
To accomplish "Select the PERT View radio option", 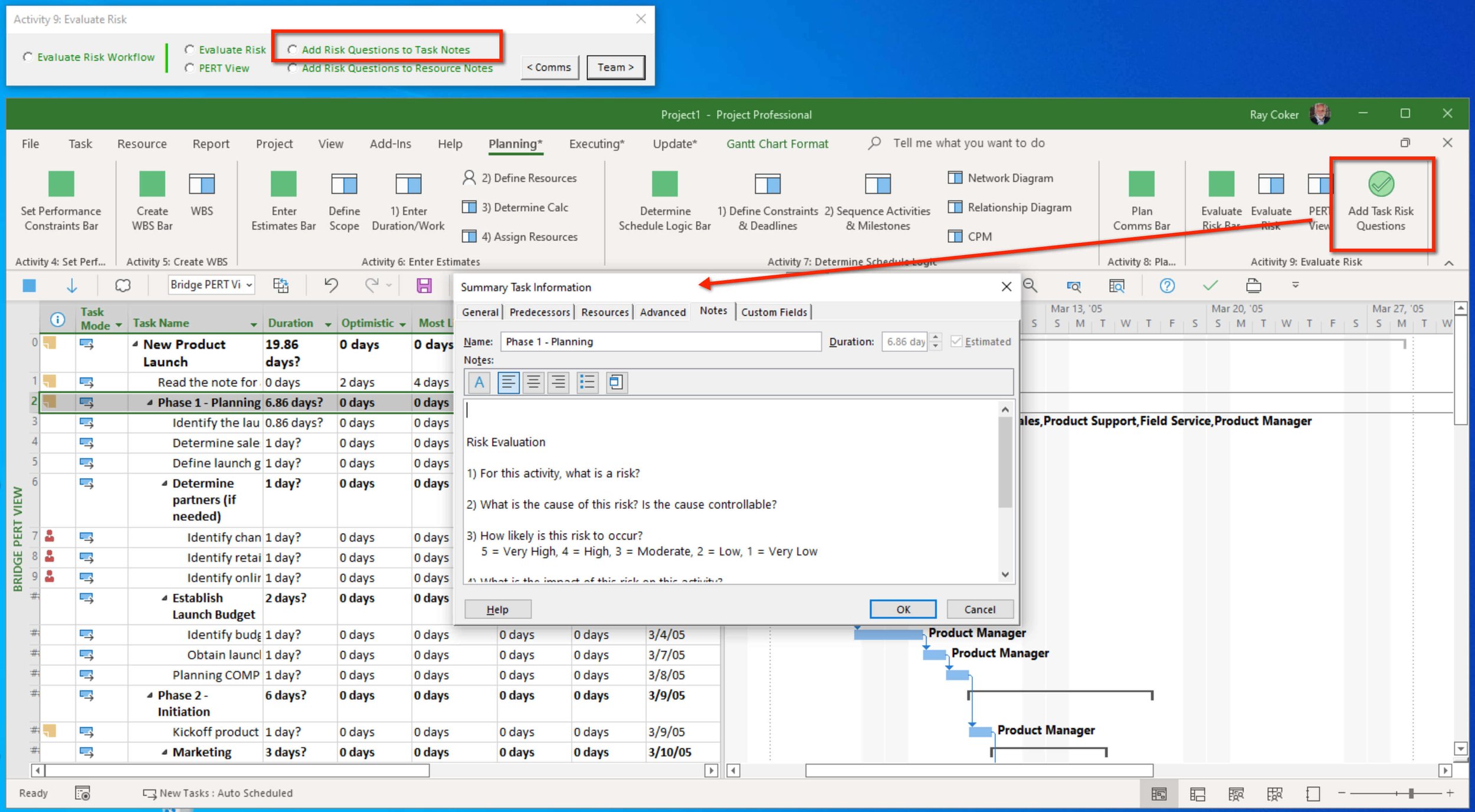I will tap(189, 68).
